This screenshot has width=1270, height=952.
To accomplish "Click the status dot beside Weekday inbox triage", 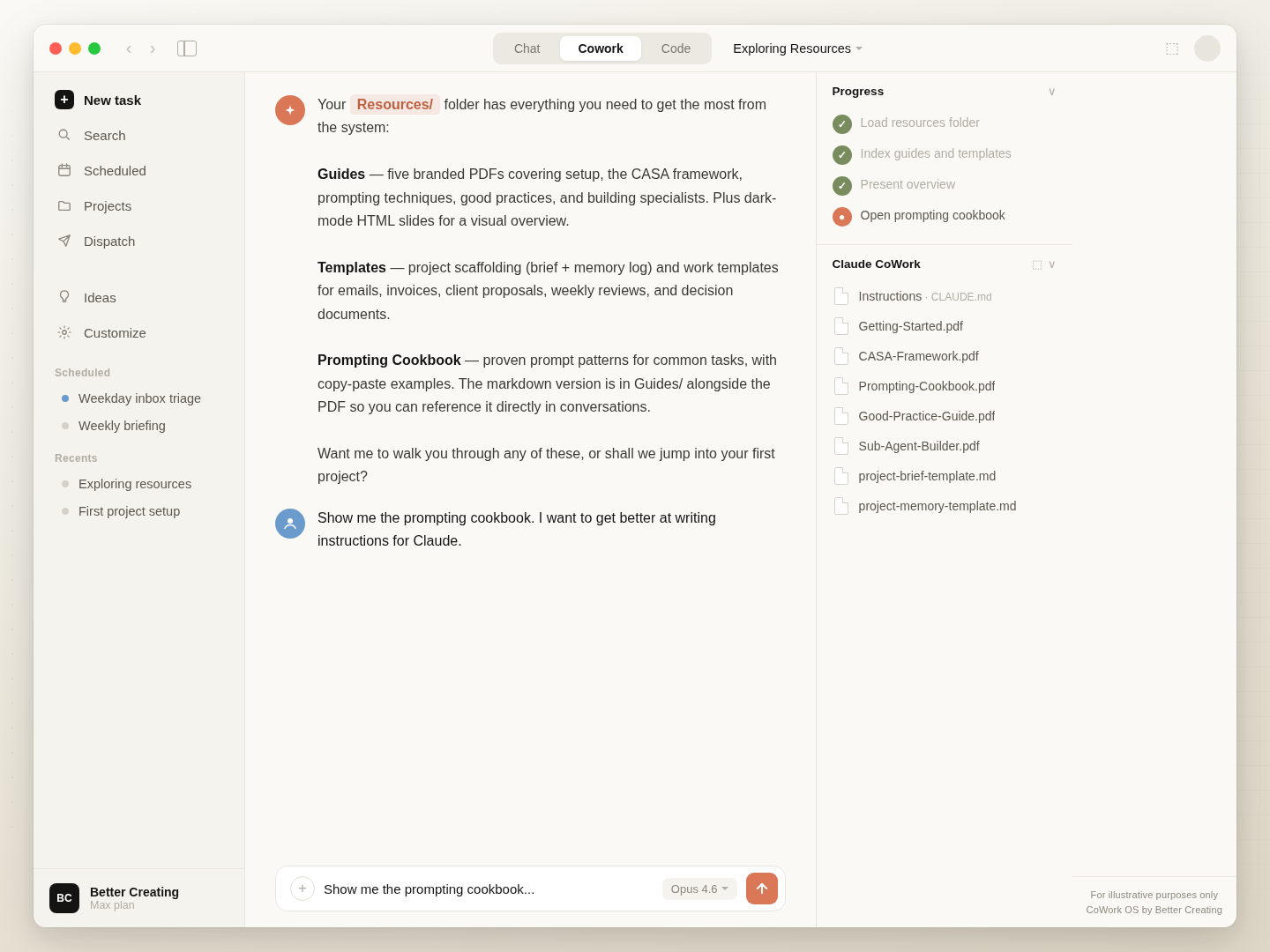I will (64, 398).
